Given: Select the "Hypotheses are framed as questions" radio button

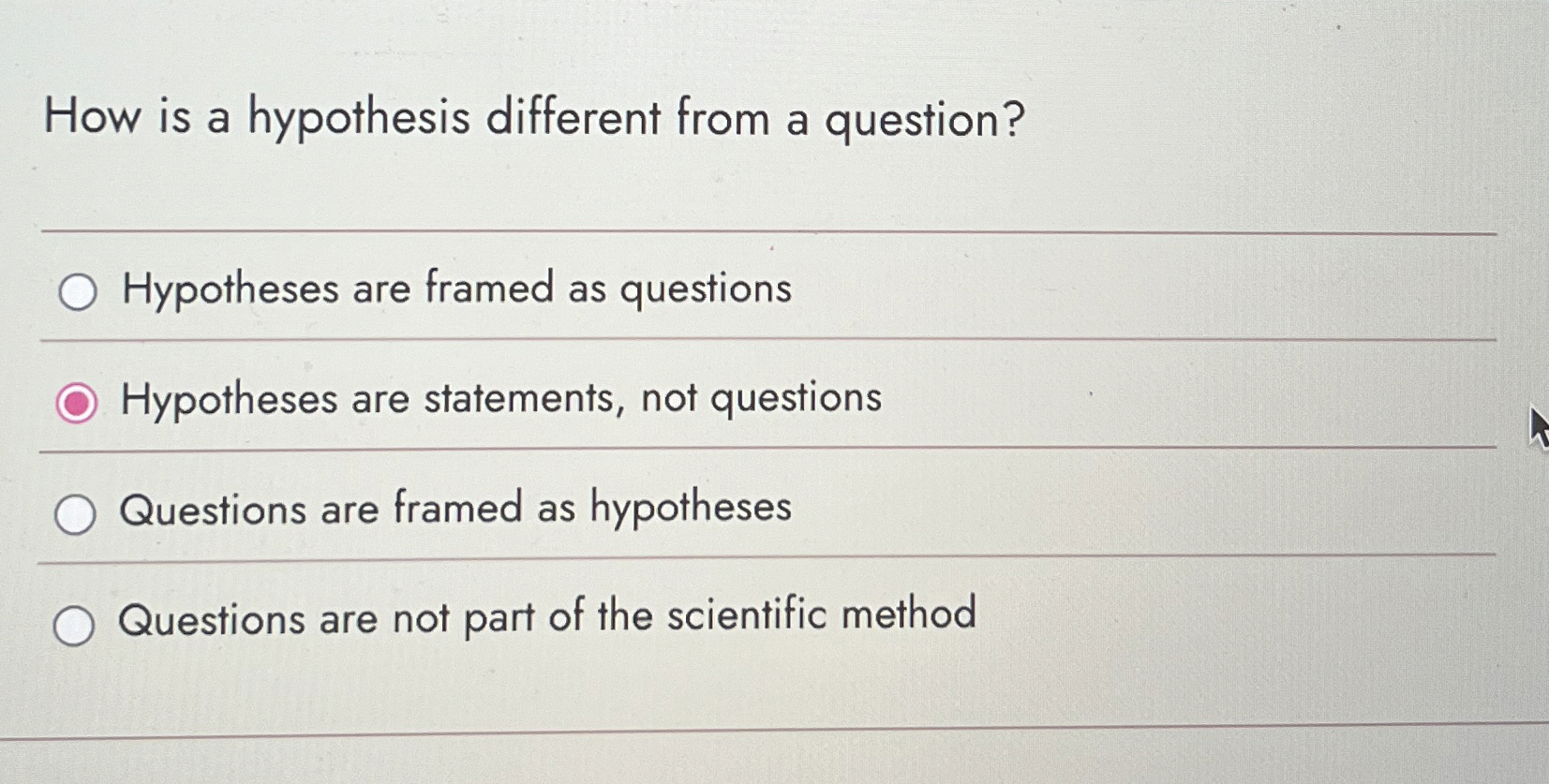Looking at the screenshot, I should click(75, 293).
